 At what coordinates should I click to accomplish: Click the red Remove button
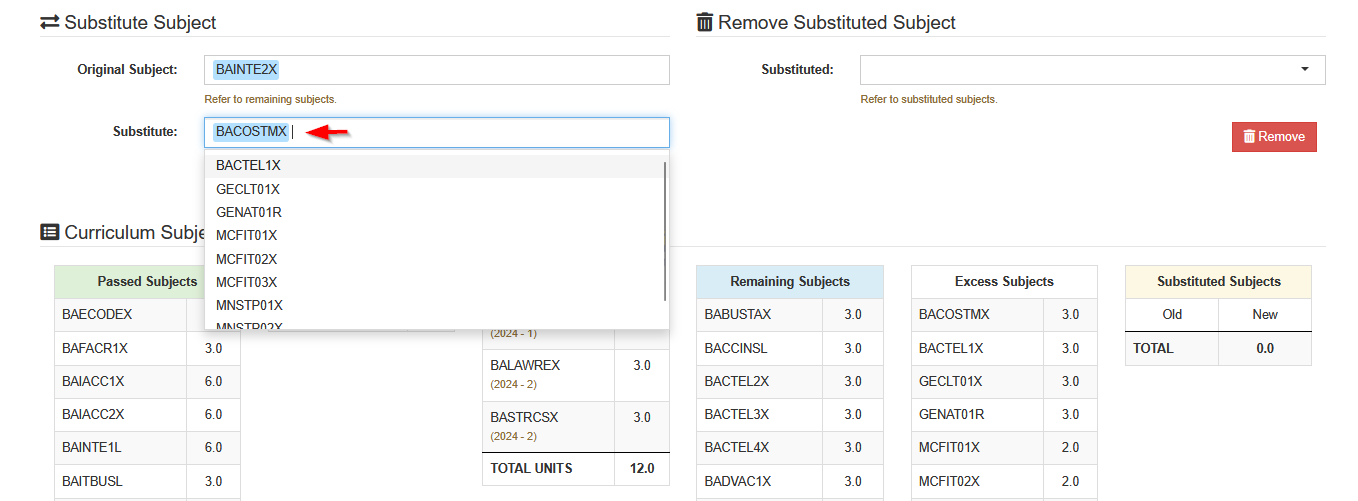[1274, 137]
